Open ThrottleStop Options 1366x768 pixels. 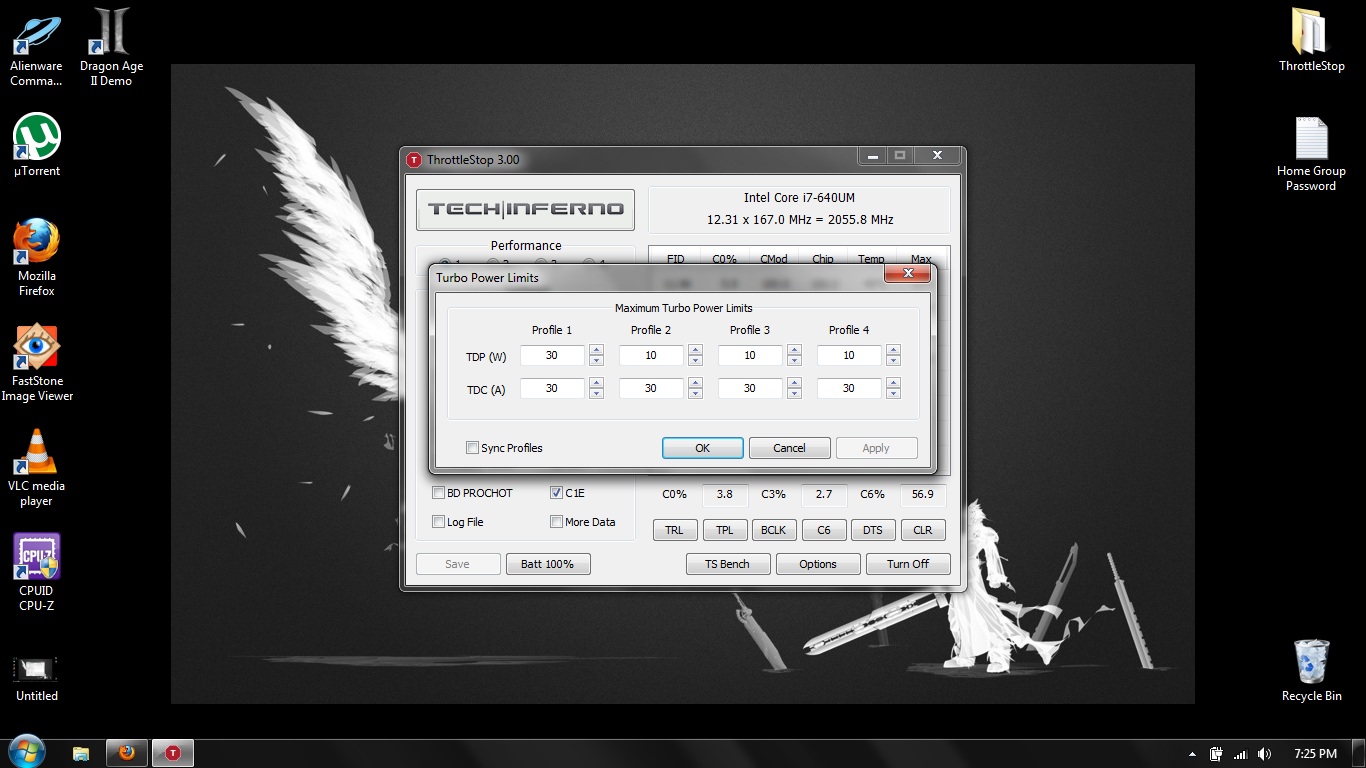point(817,564)
